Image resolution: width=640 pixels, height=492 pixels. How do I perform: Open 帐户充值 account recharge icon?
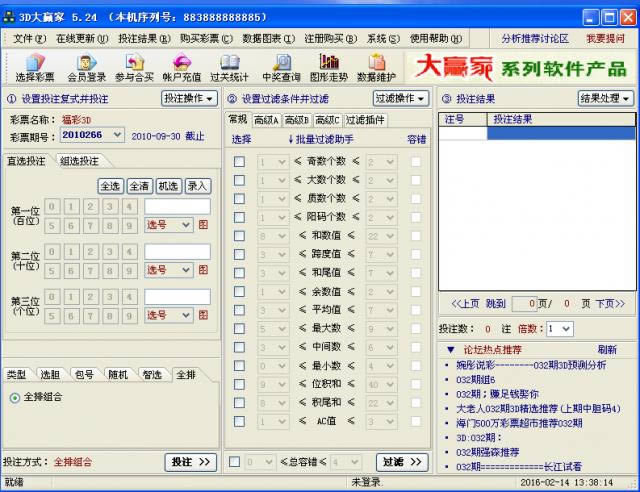(182, 68)
